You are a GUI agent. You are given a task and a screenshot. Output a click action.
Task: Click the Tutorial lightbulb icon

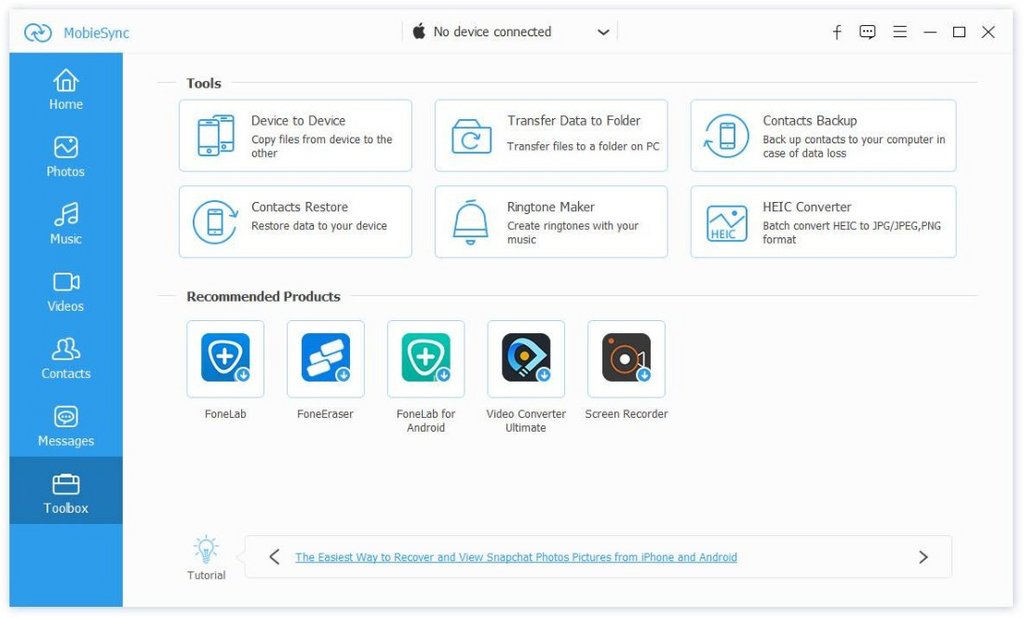click(206, 549)
